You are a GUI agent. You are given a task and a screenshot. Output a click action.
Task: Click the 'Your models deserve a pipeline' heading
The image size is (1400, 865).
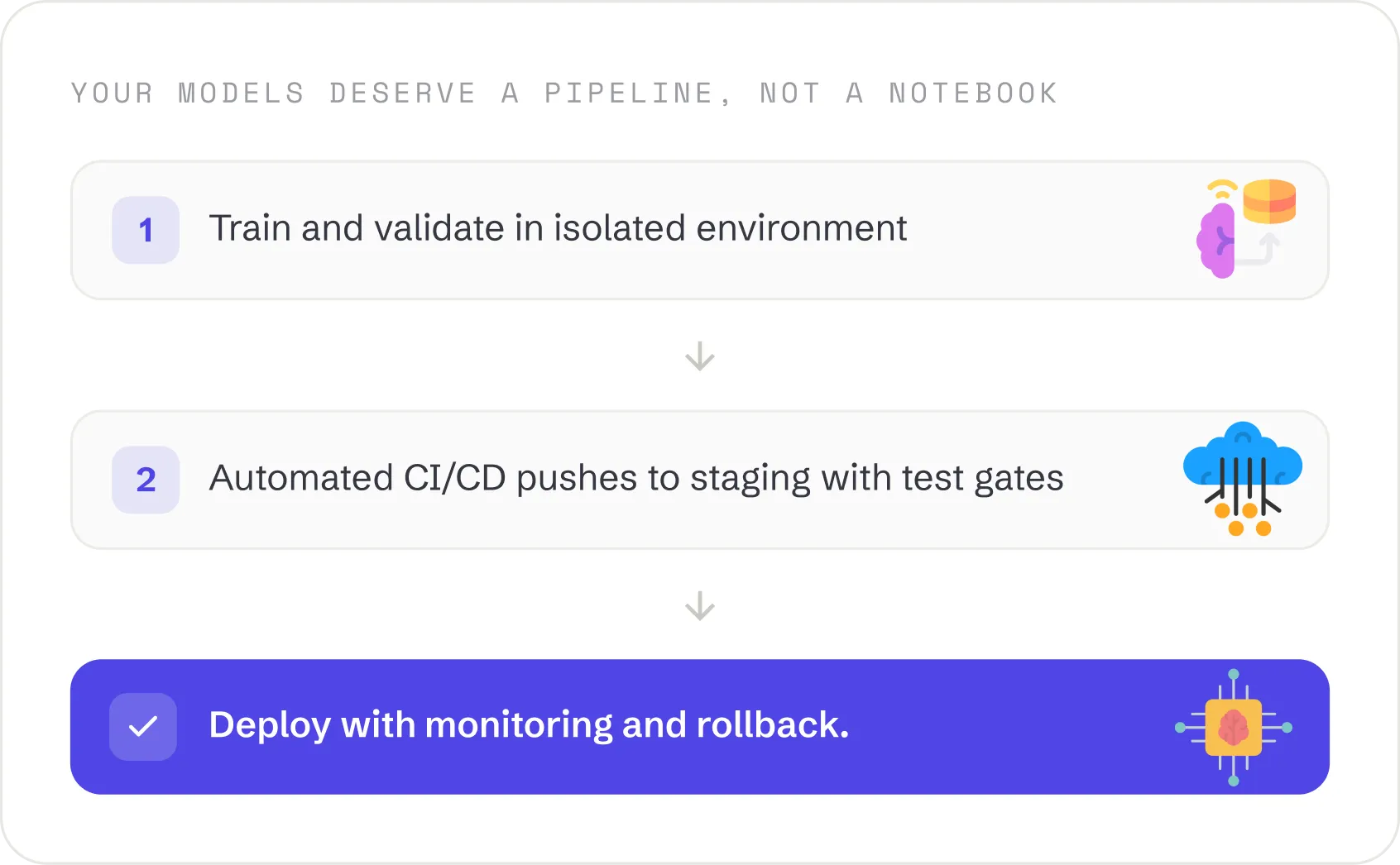pyautogui.click(x=564, y=93)
